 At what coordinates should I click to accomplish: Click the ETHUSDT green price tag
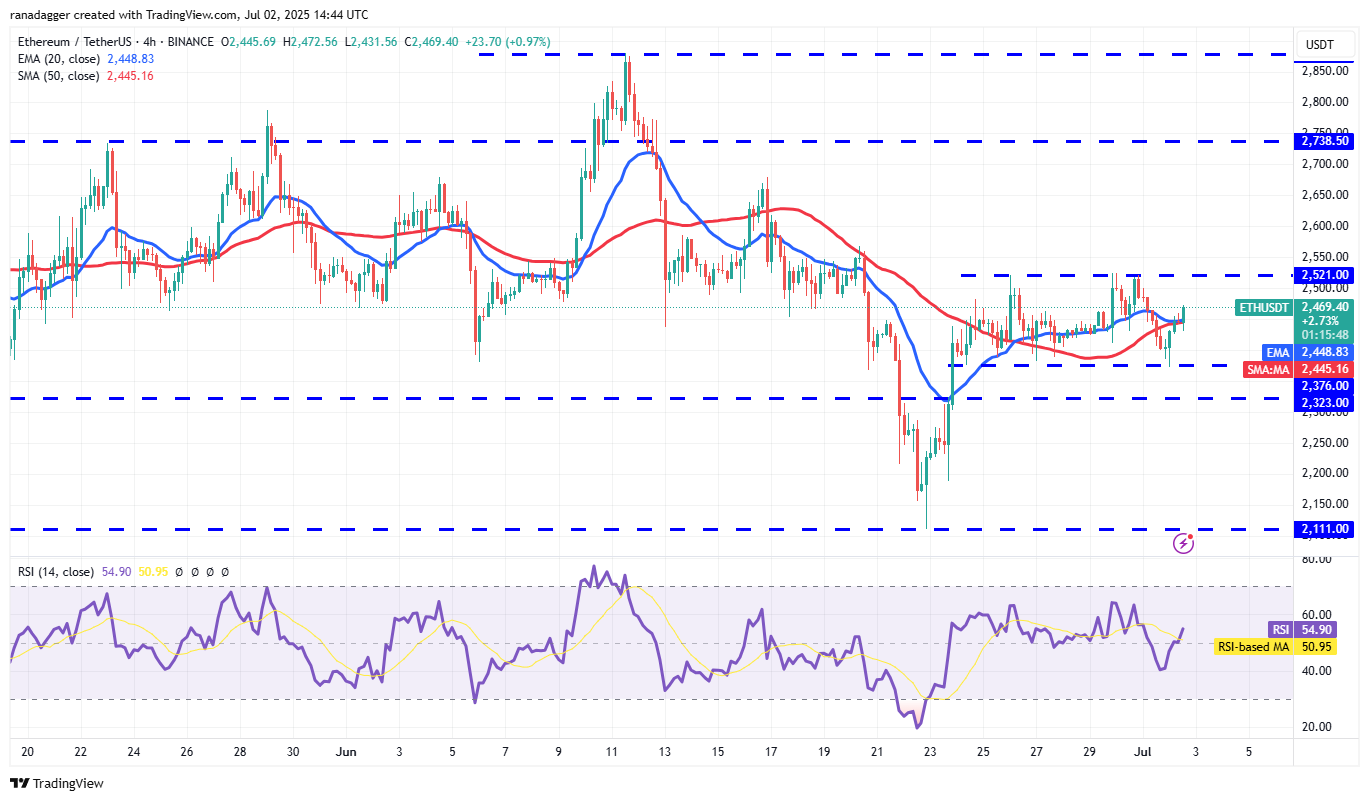tap(1262, 307)
